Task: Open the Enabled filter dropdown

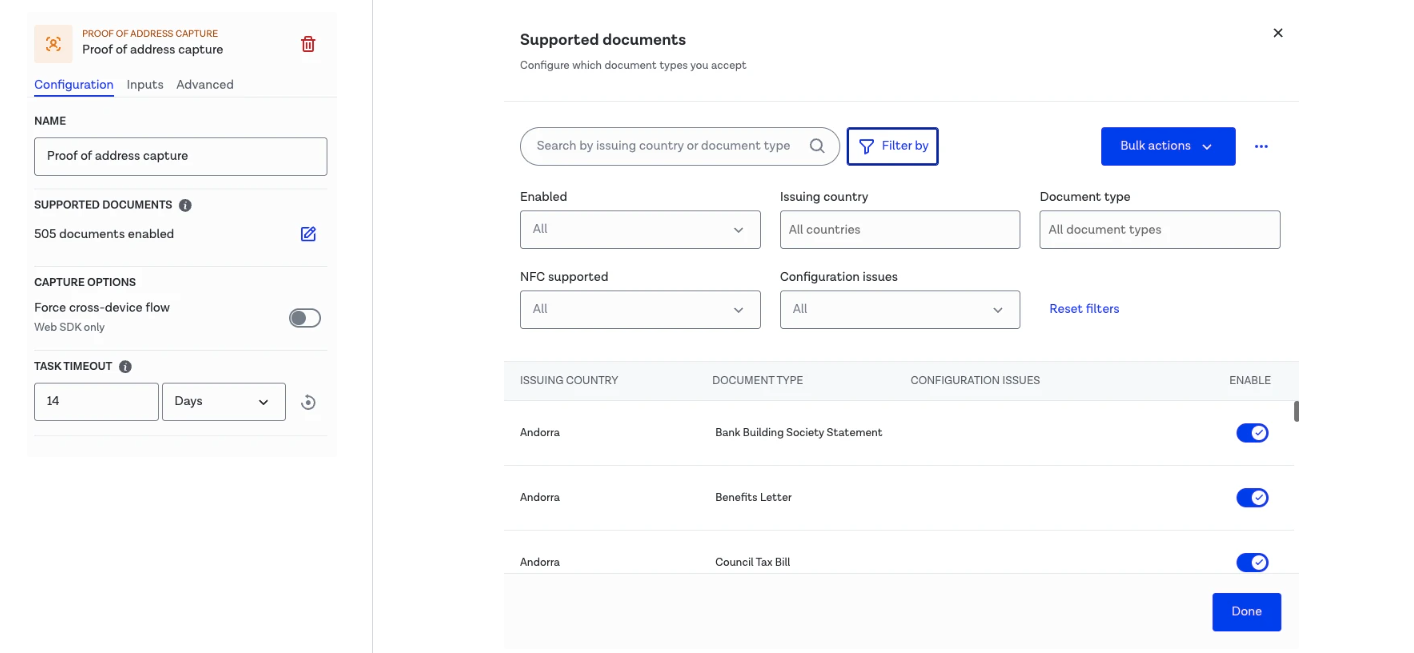Action: (x=640, y=230)
